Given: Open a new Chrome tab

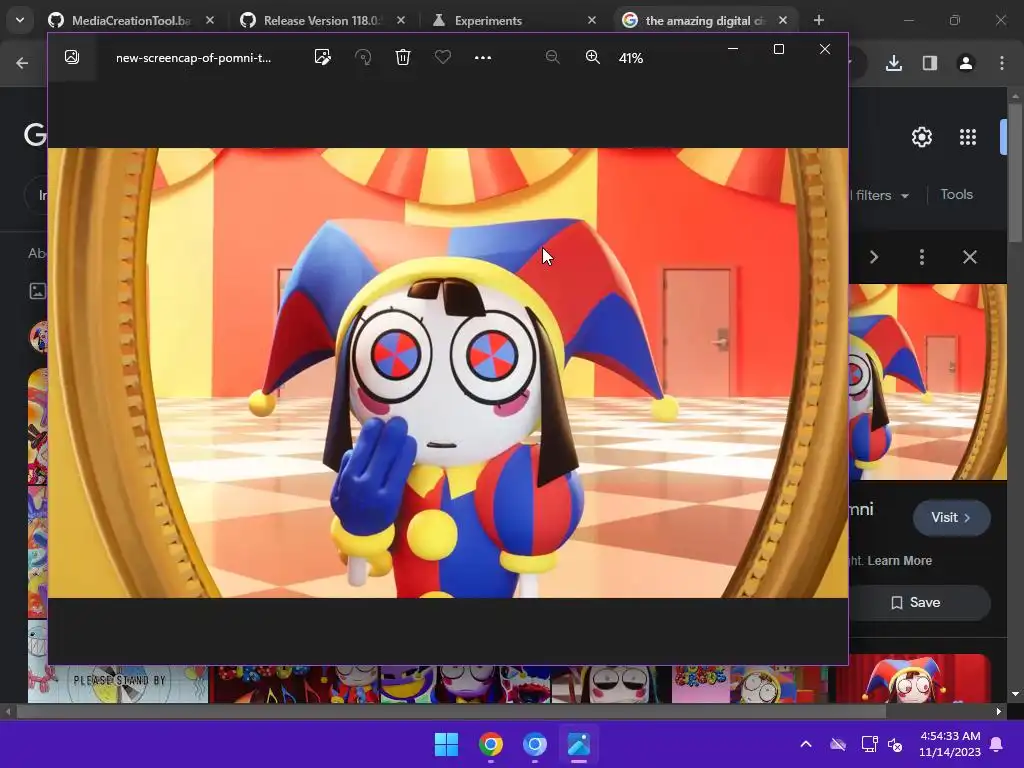Looking at the screenshot, I should (819, 20).
